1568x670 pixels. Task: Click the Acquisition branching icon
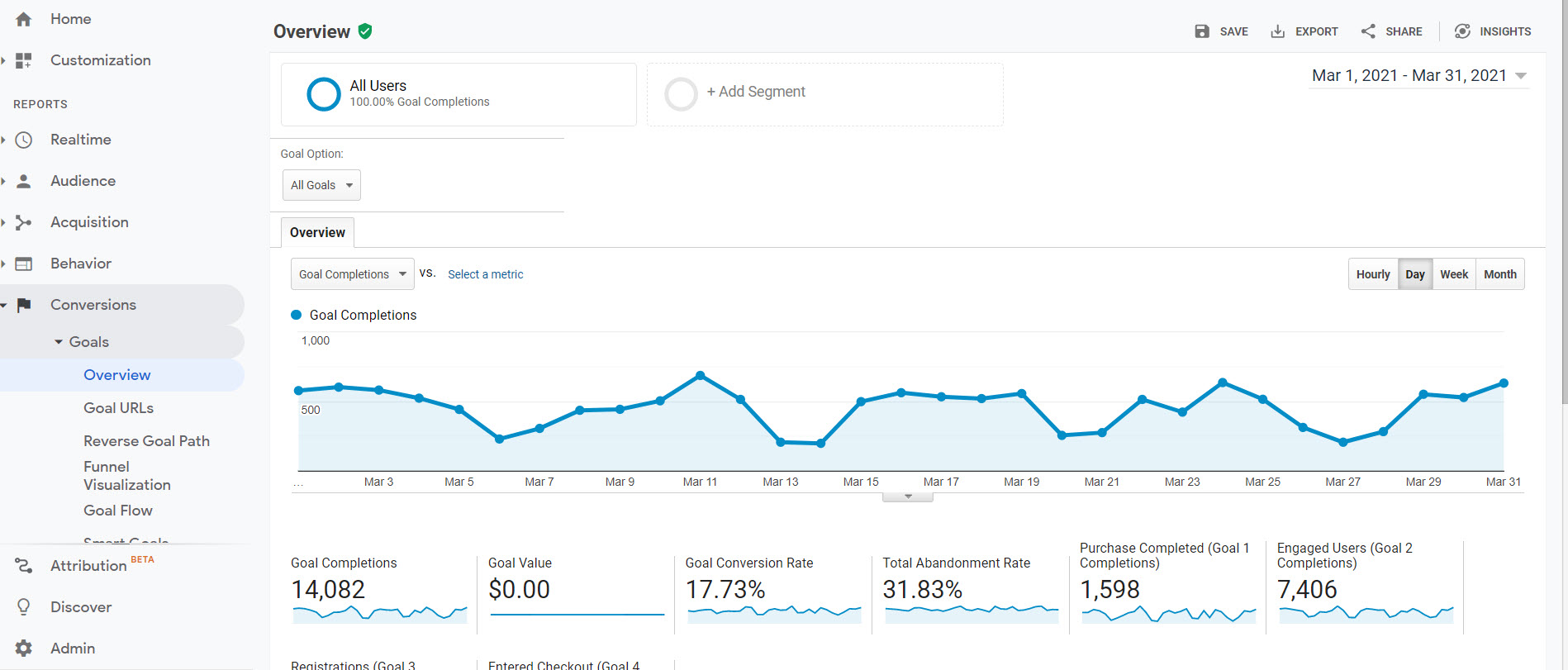(x=24, y=222)
